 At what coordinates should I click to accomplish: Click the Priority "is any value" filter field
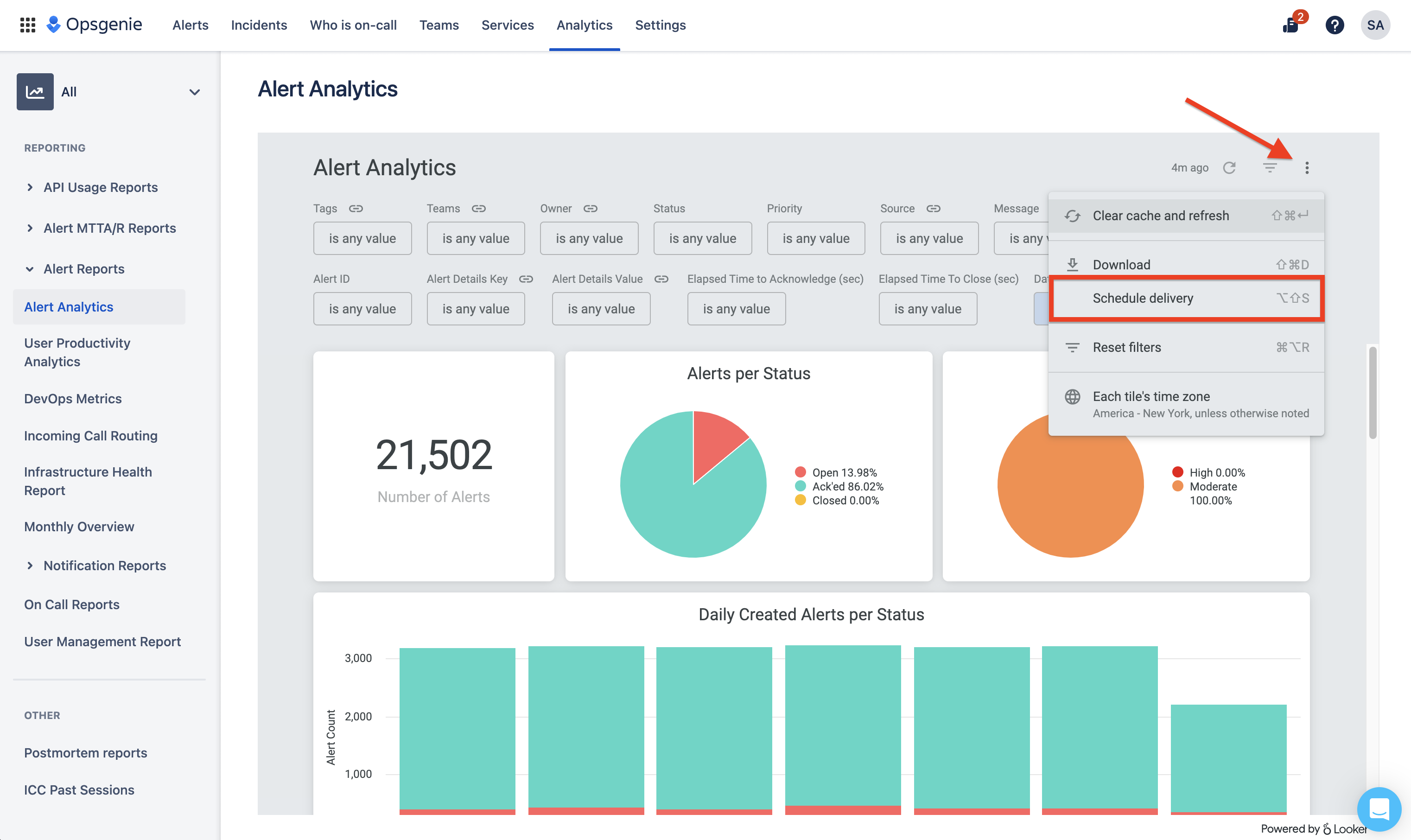click(815, 238)
